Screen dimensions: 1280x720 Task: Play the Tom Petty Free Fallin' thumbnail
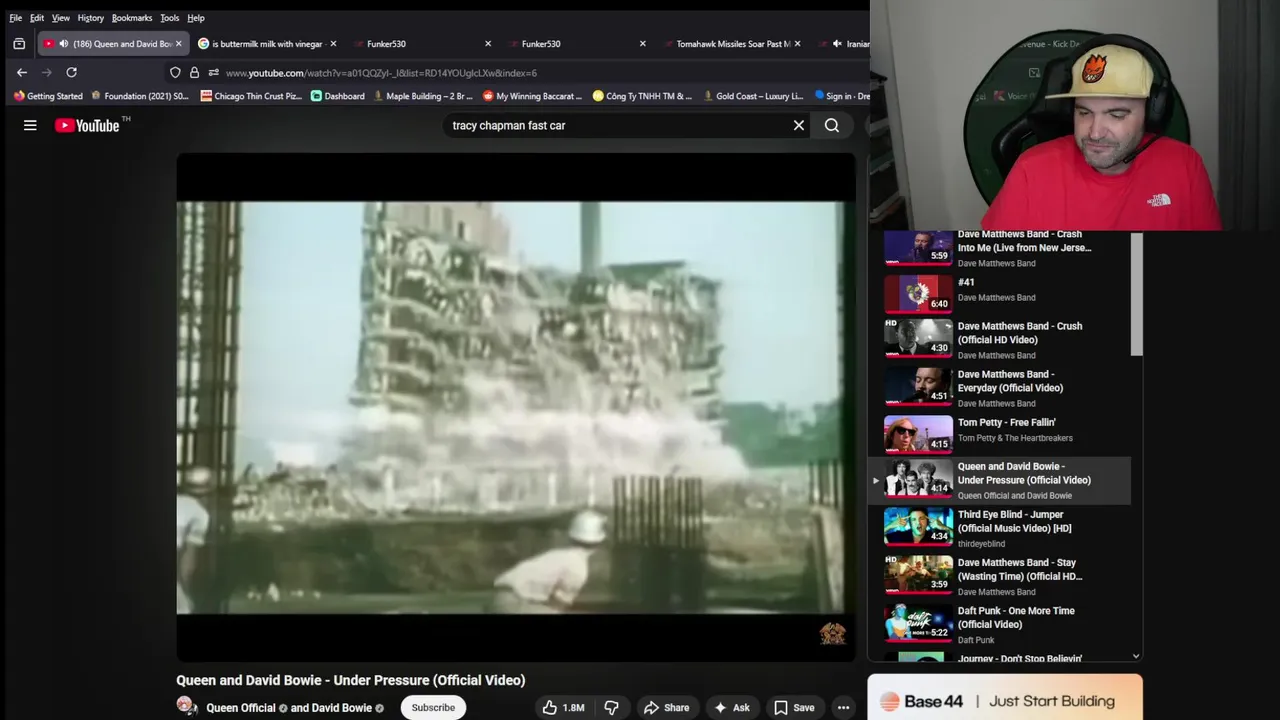tap(918, 434)
